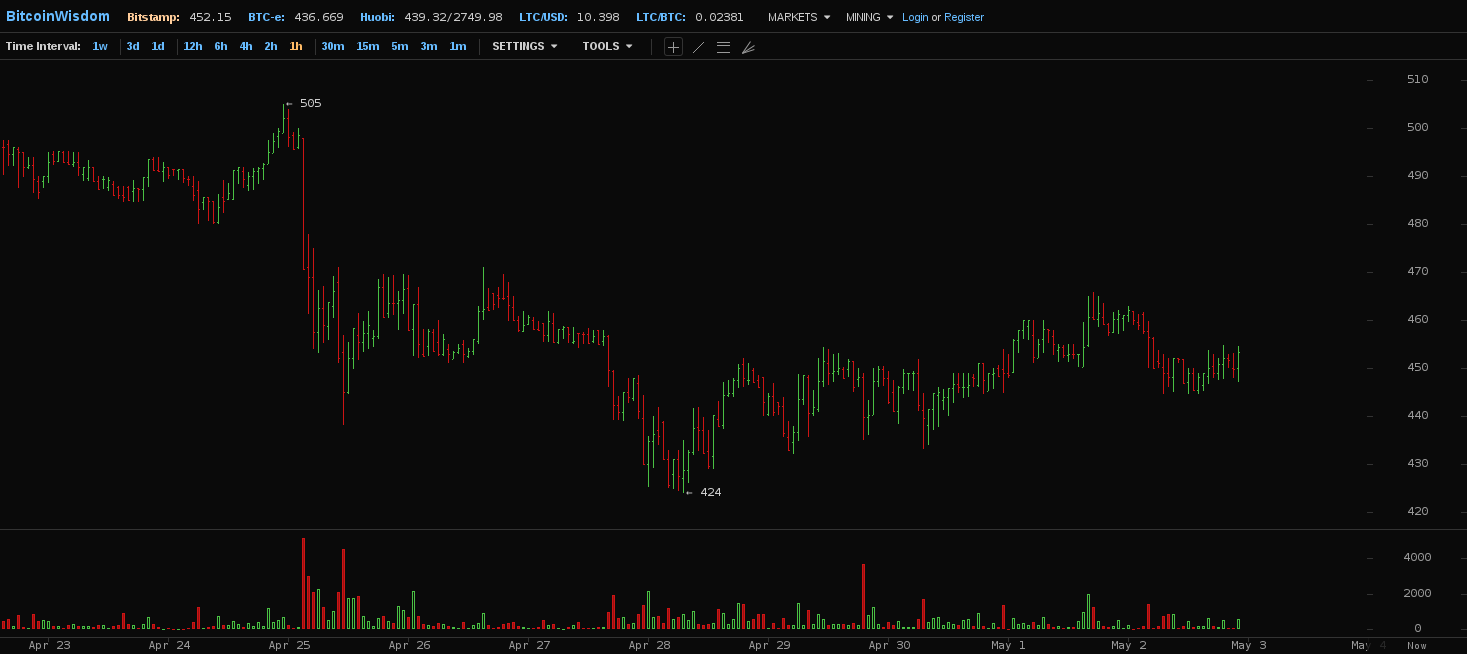The height and width of the screenshot is (654, 1467).
Task: Switch time interval to 1w
Action: click(x=100, y=46)
